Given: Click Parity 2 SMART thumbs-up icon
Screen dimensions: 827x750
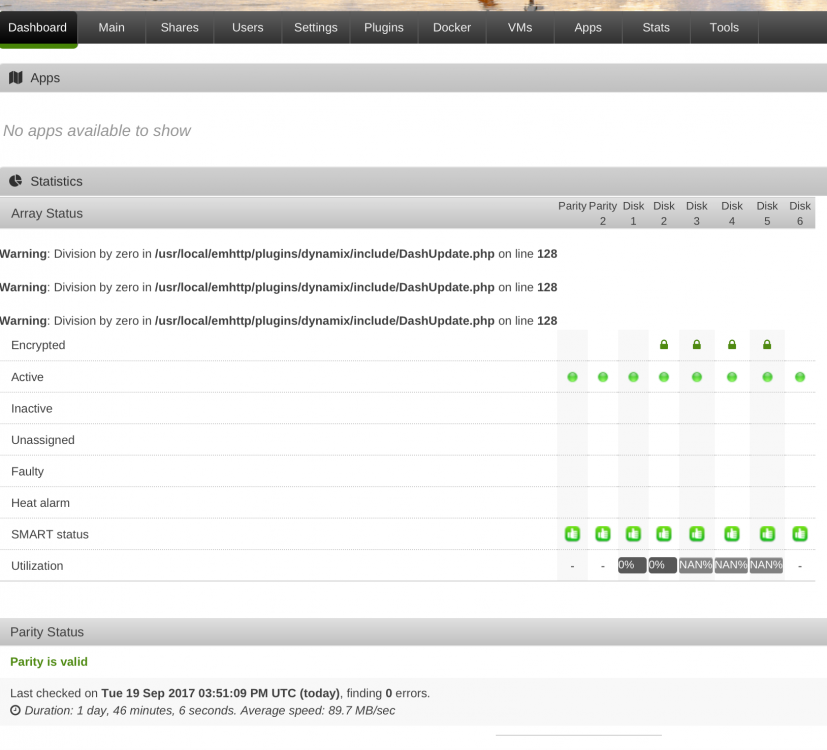Looking at the screenshot, I should pos(603,534).
